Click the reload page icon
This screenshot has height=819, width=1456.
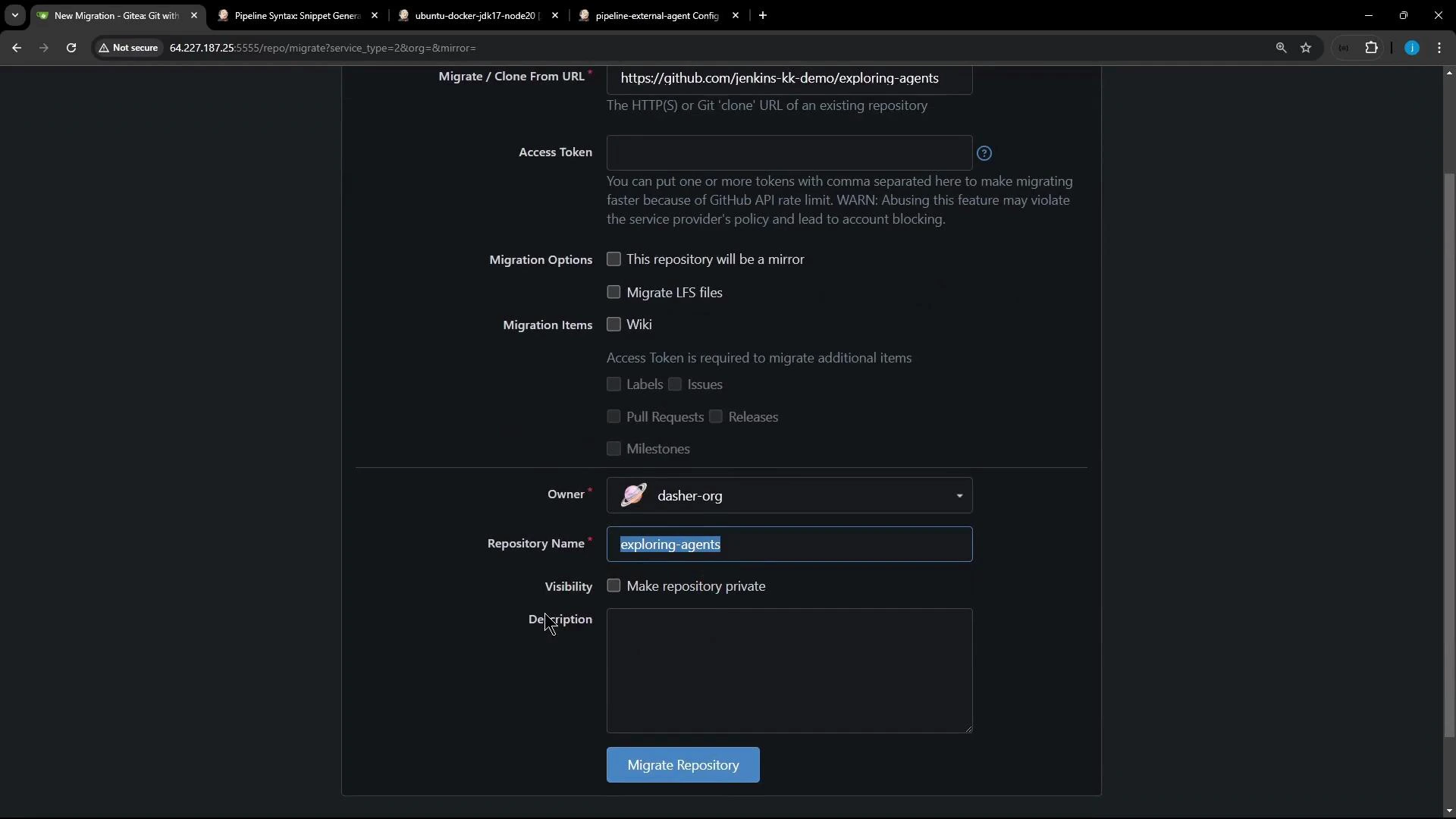coord(71,47)
